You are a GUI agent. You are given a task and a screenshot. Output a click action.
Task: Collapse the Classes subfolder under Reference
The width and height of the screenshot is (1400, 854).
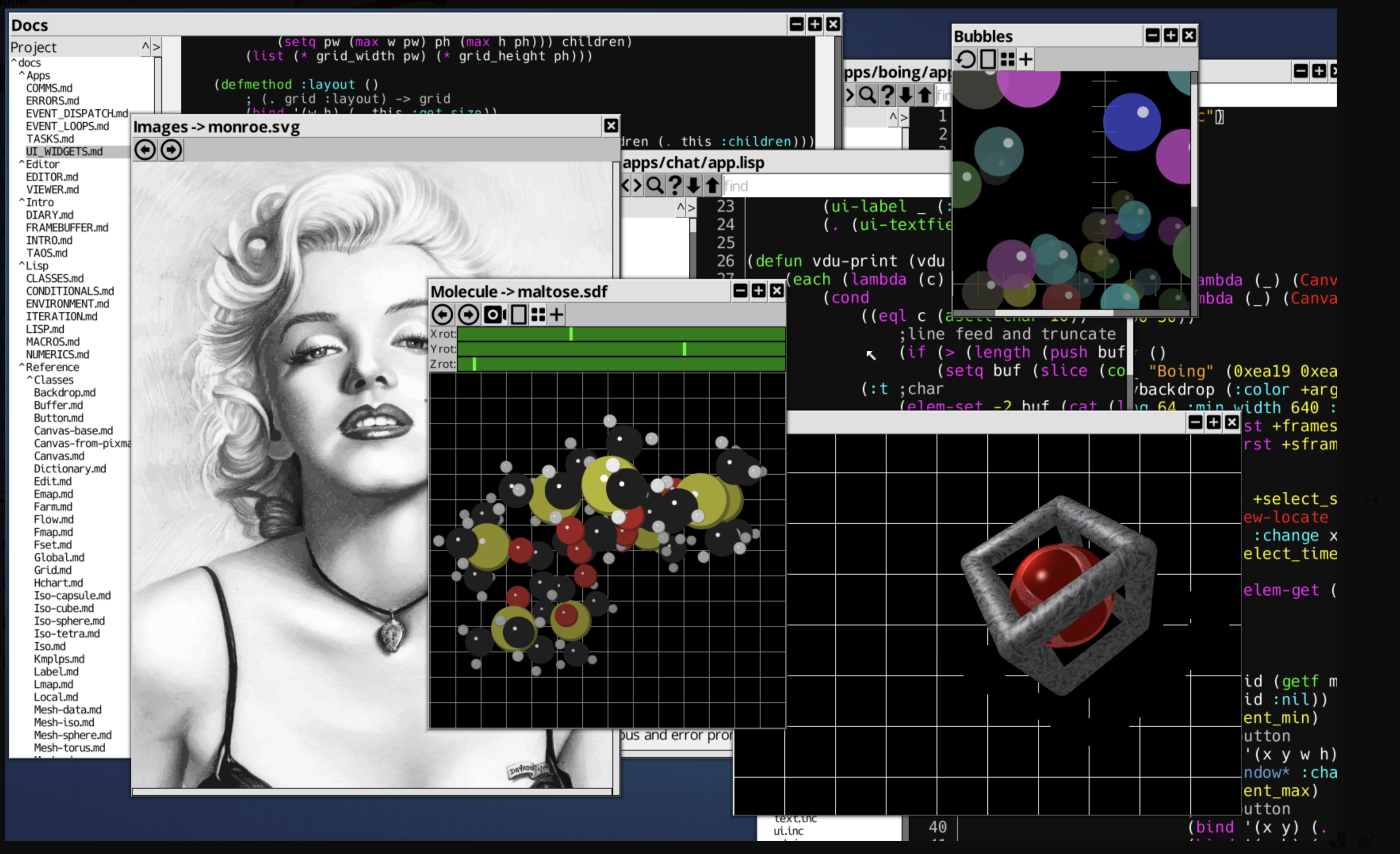pos(30,380)
